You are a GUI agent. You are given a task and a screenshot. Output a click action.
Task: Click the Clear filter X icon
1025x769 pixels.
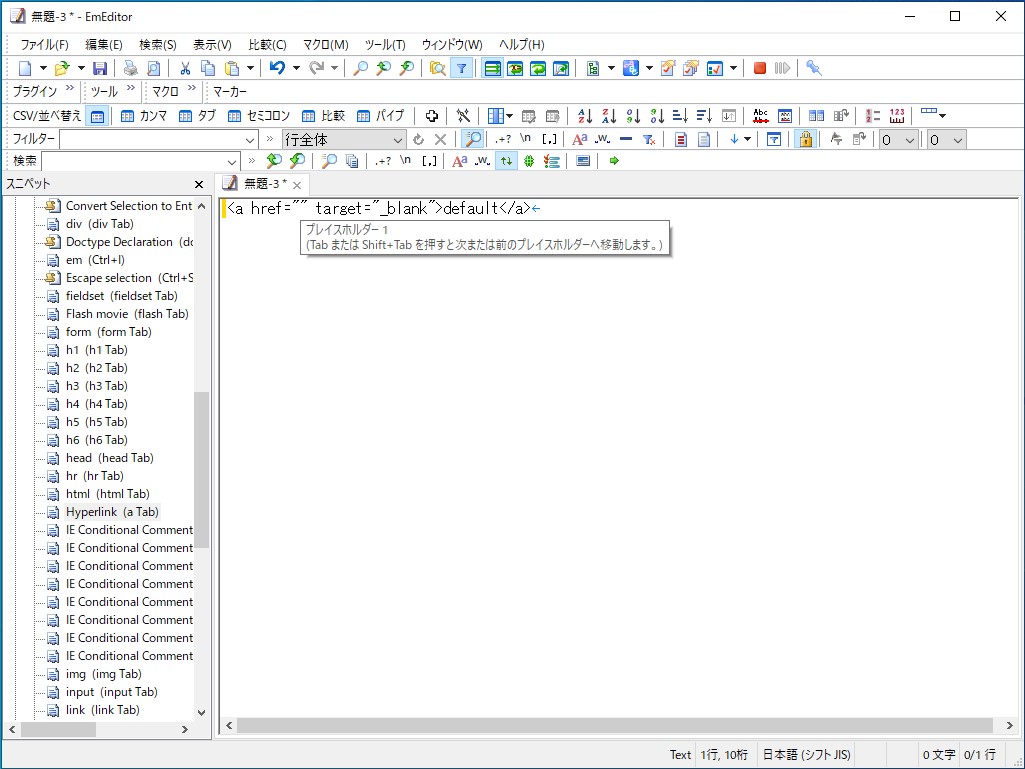tap(441, 139)
